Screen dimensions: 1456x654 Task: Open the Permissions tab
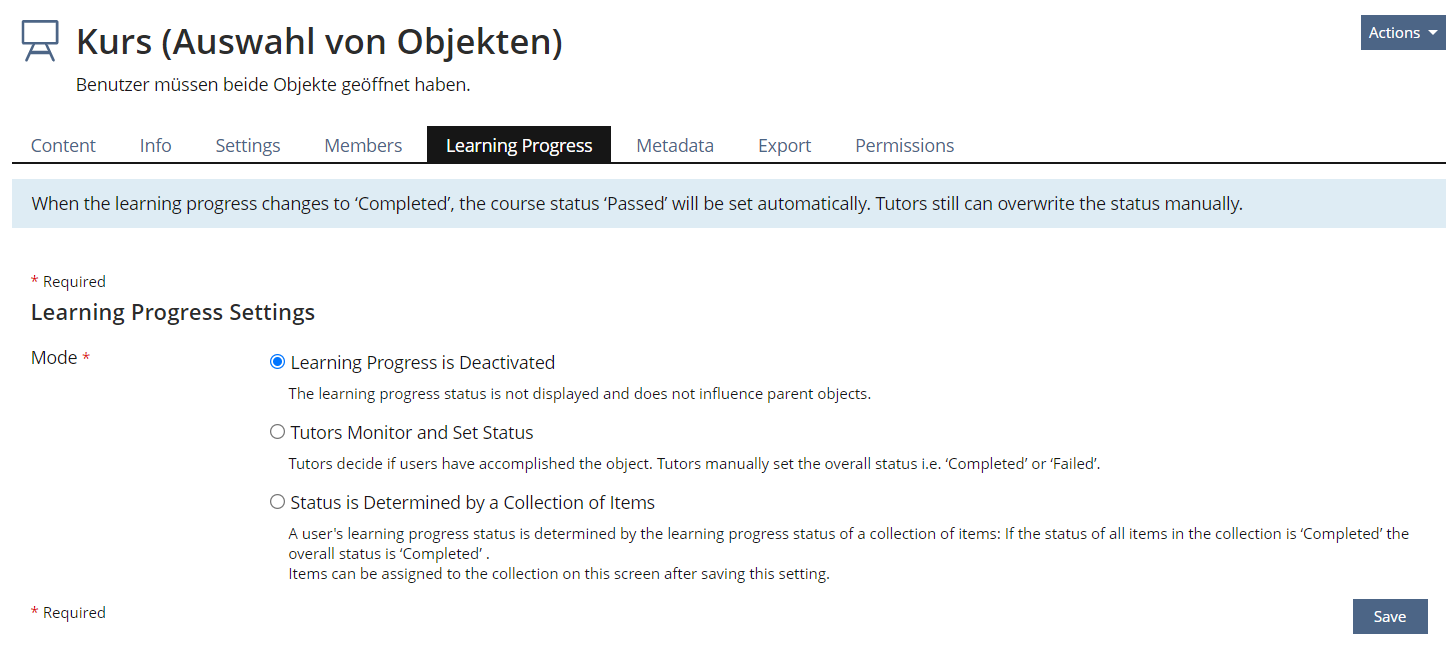[x=904, y=146]
